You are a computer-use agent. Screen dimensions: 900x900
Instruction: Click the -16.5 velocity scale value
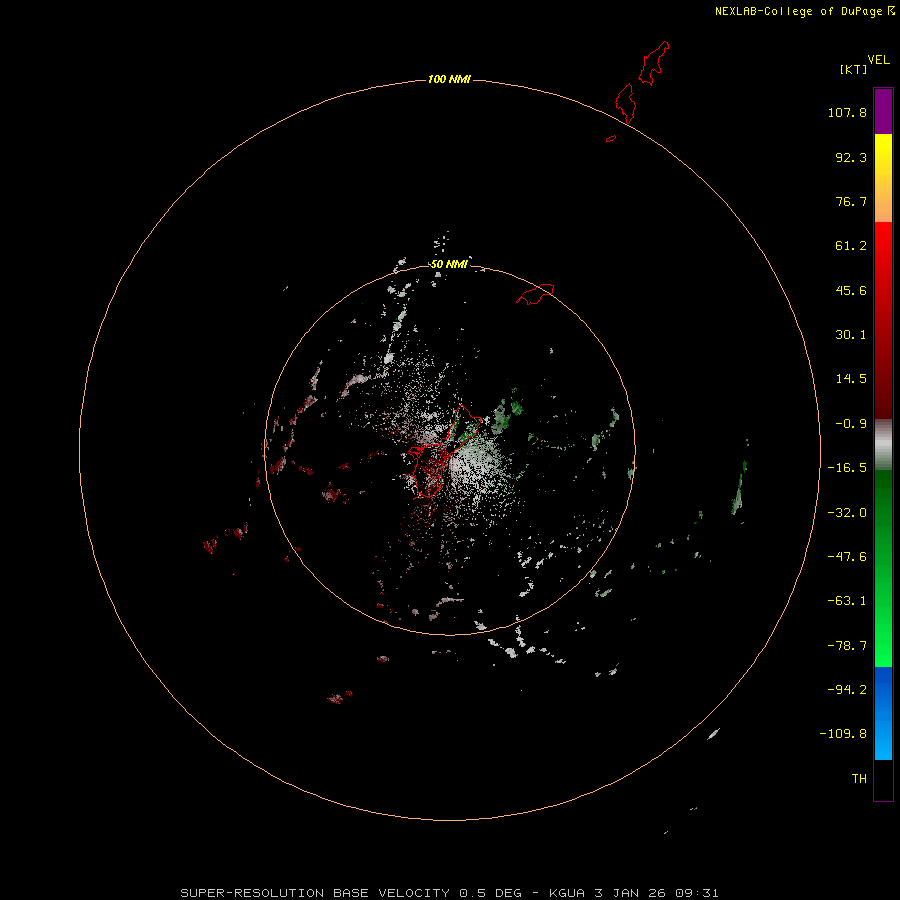tap(847, 468)
